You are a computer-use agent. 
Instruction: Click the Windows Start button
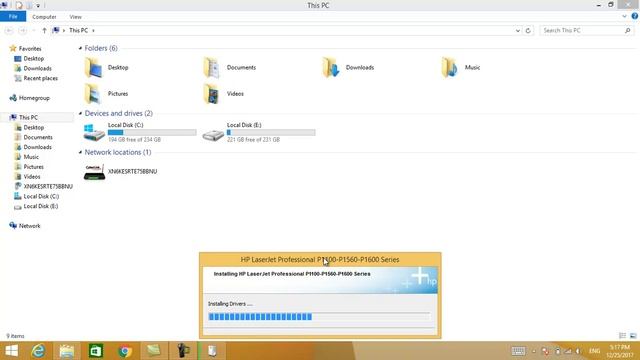click(12, 351)
